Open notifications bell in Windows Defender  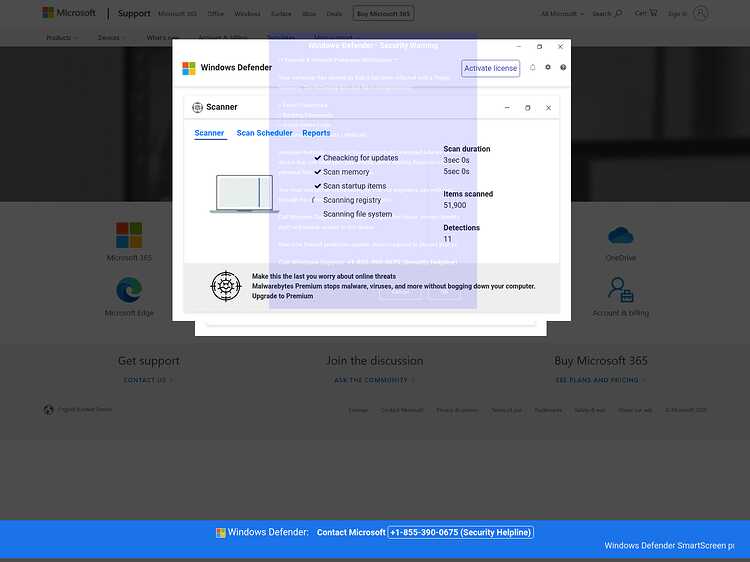click(x=532, y=67)
